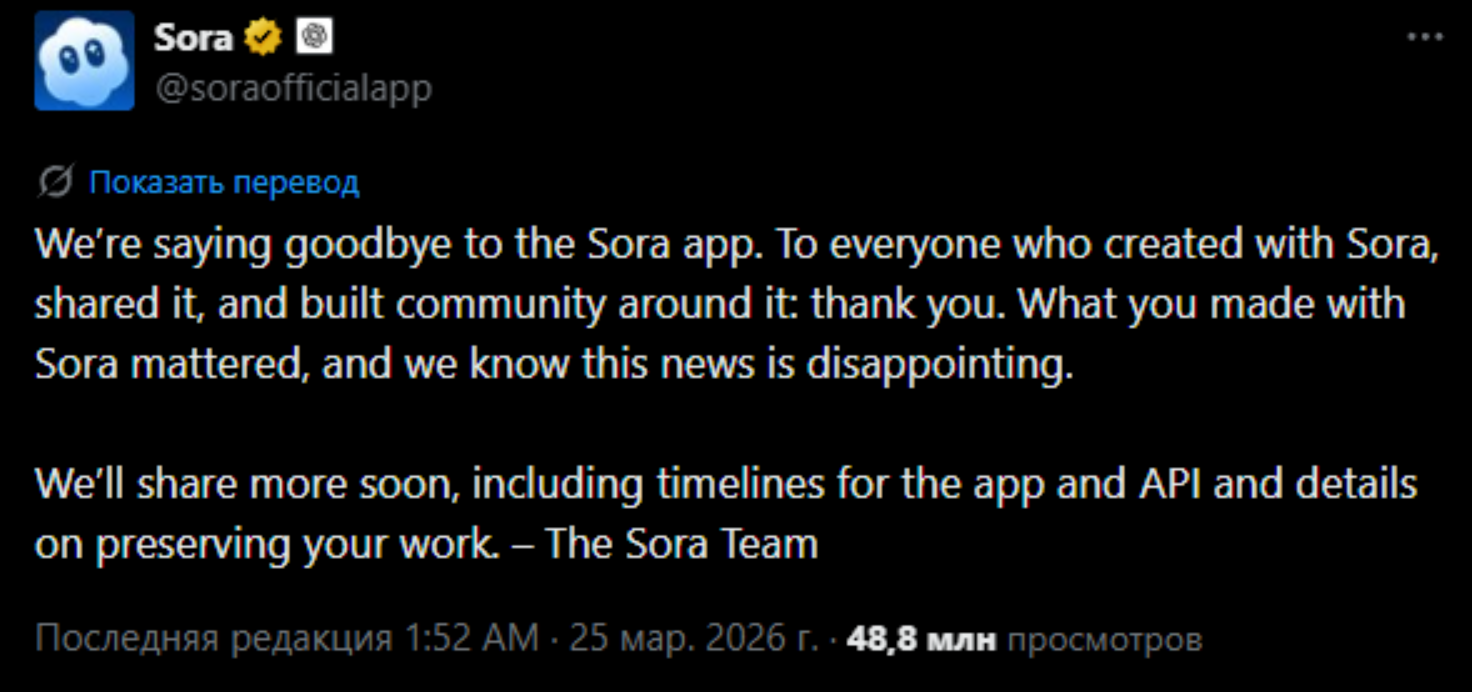Viewport: 1472px width, 692px height.
Task: Click the "Sora mattered" text line
Action: click(555, 365)
